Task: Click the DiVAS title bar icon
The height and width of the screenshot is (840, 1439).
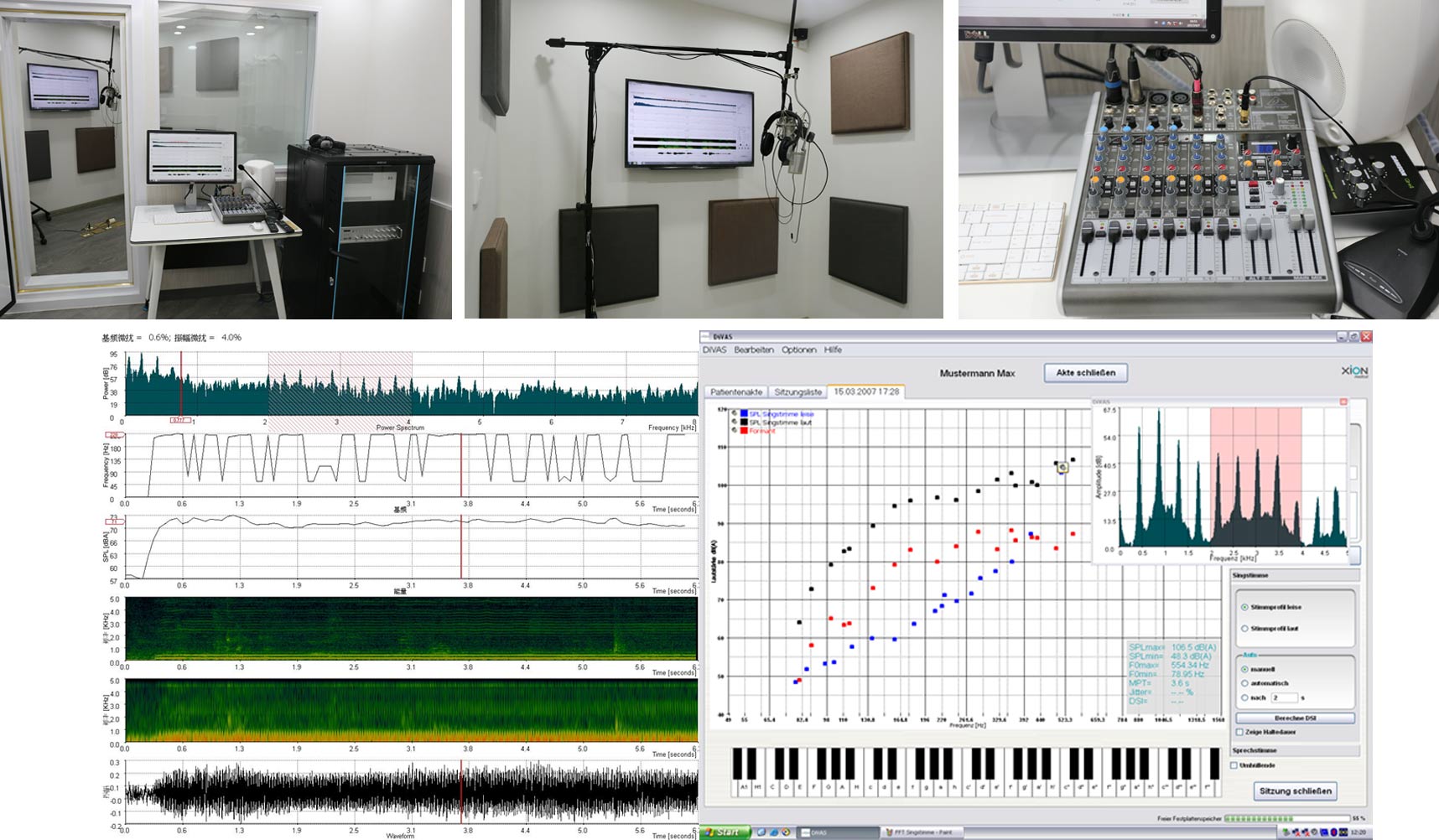Action: pos(707,336)
